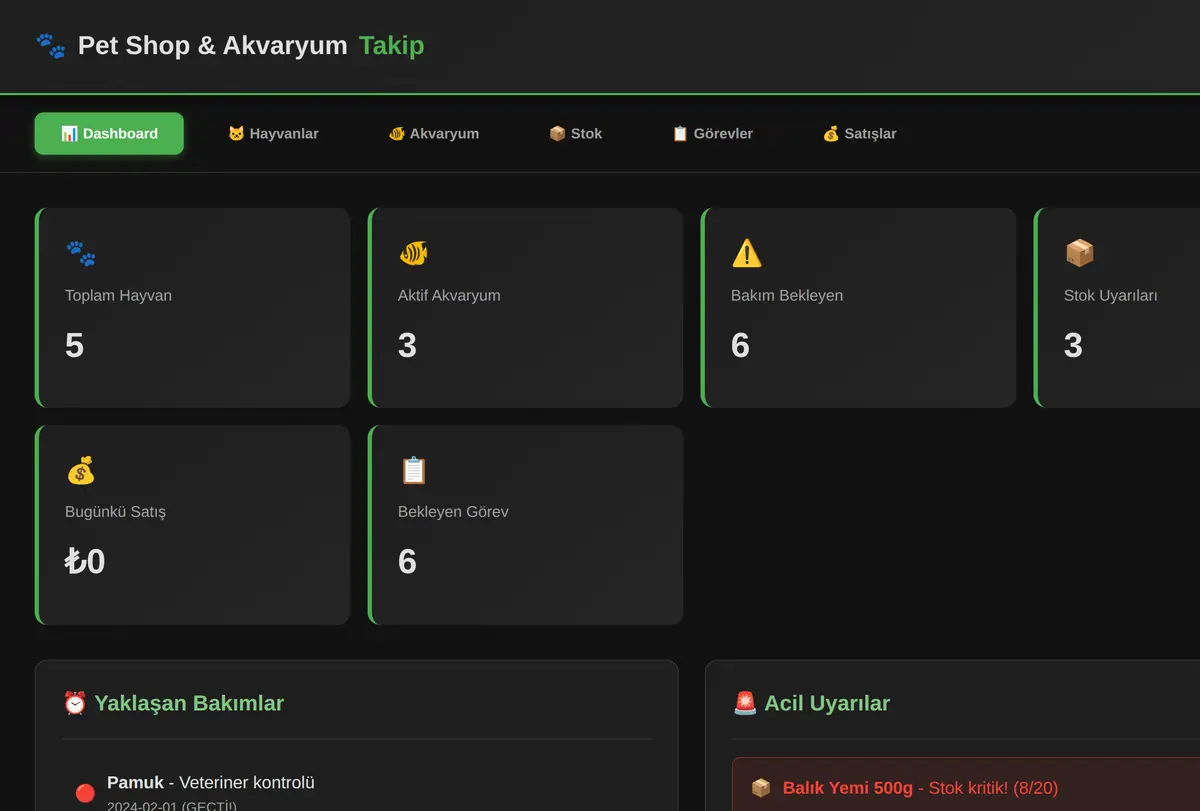Click the box icon above Stok Uyarıları
The image size is (1200, 811).
(1080, 253)
